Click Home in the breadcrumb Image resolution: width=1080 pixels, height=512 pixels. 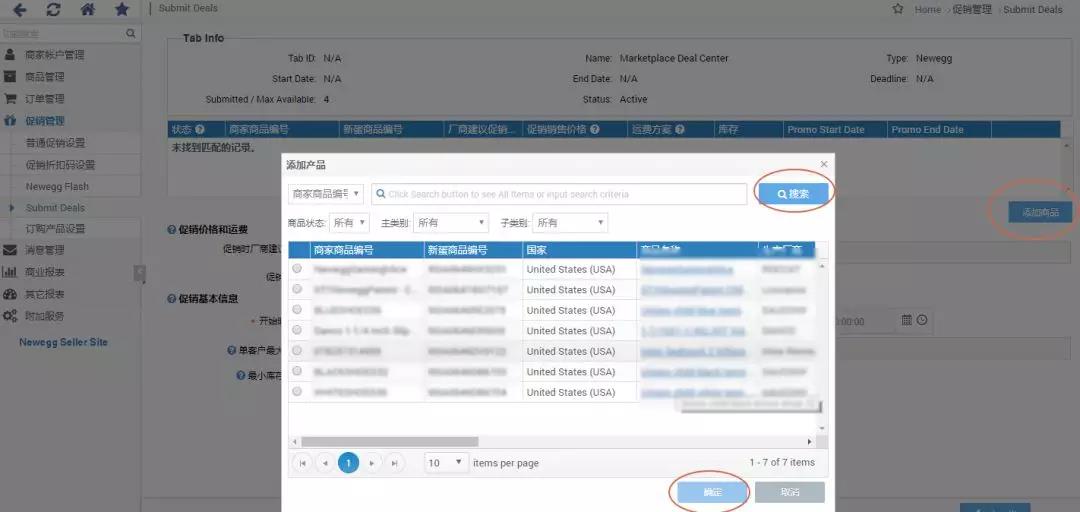tap(928, 10)
